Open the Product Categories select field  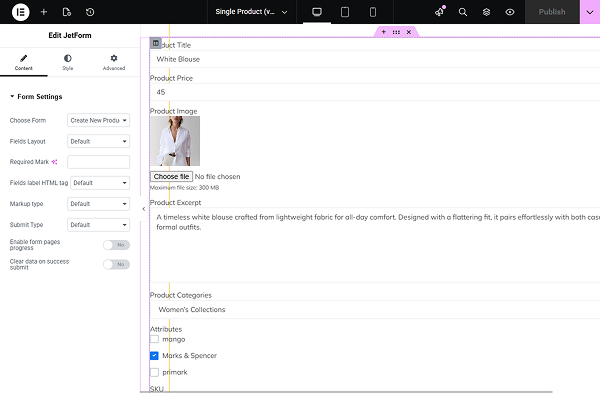375,310
